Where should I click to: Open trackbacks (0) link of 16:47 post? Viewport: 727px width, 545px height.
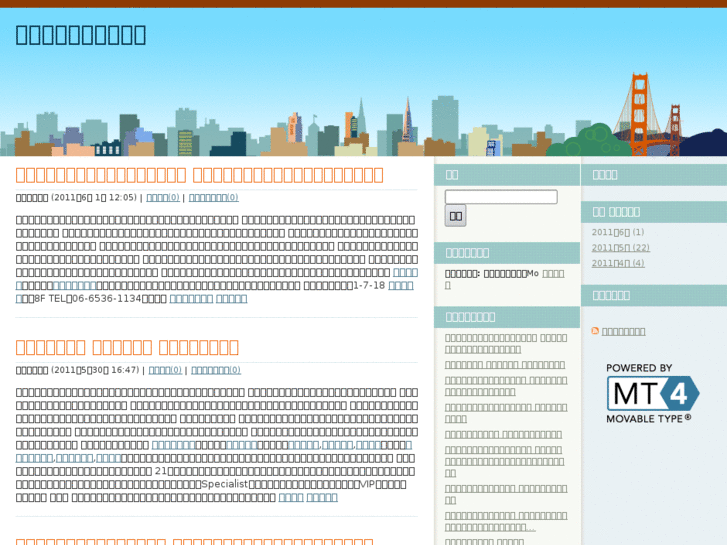coord(216,370)
